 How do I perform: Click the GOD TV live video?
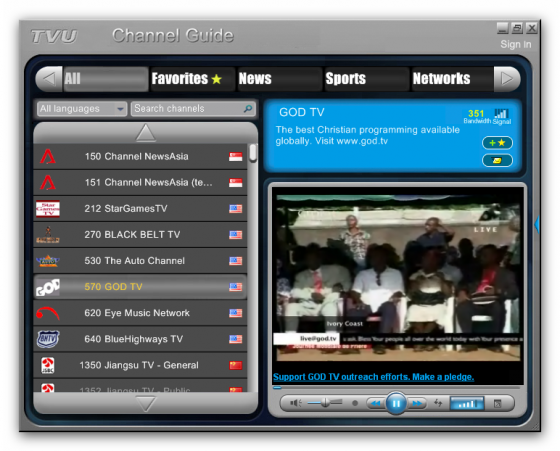point(398,279)
